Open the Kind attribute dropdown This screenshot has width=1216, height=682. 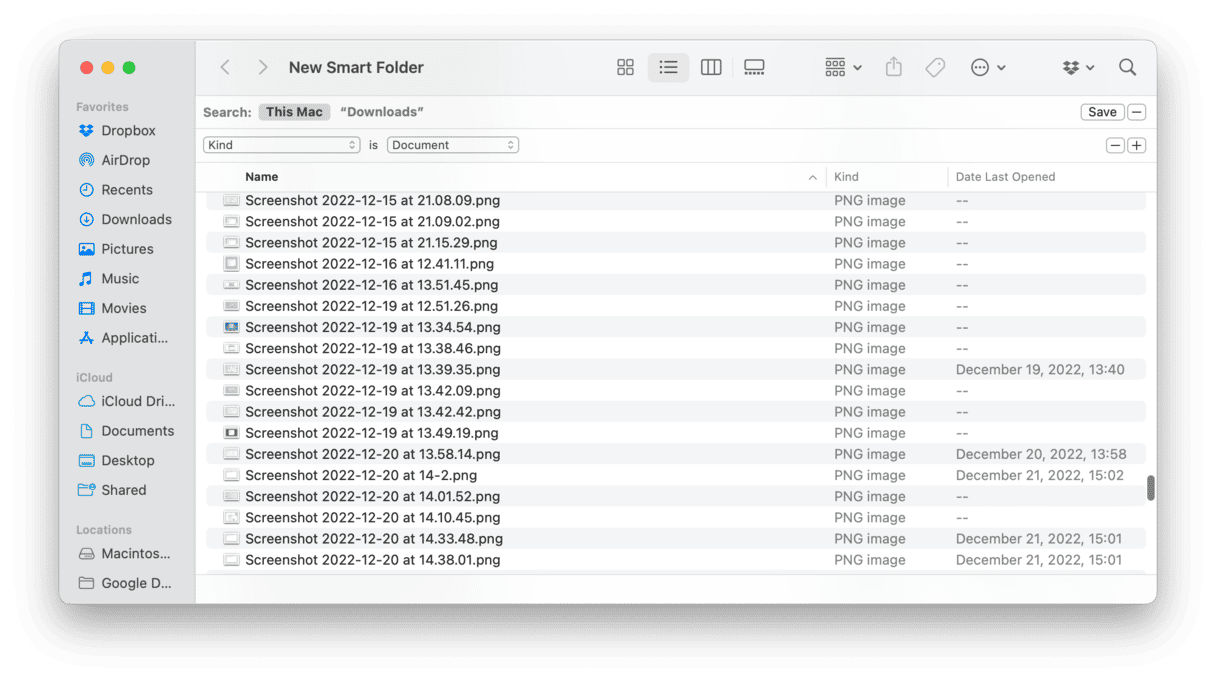tap(281, 145)
